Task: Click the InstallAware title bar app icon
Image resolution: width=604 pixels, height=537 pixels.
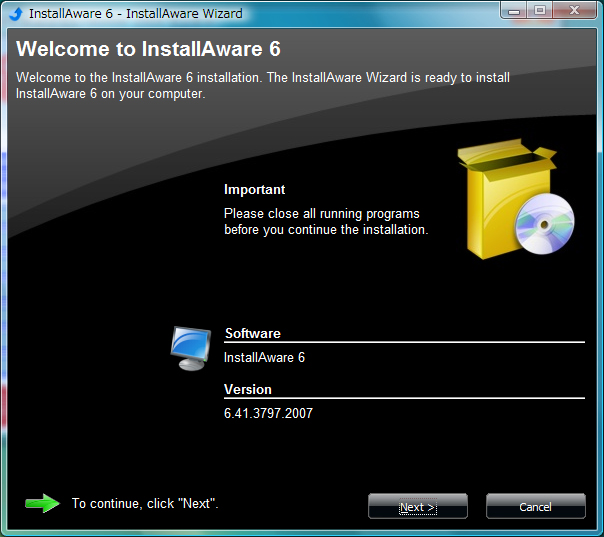Action: coord(16,13)
